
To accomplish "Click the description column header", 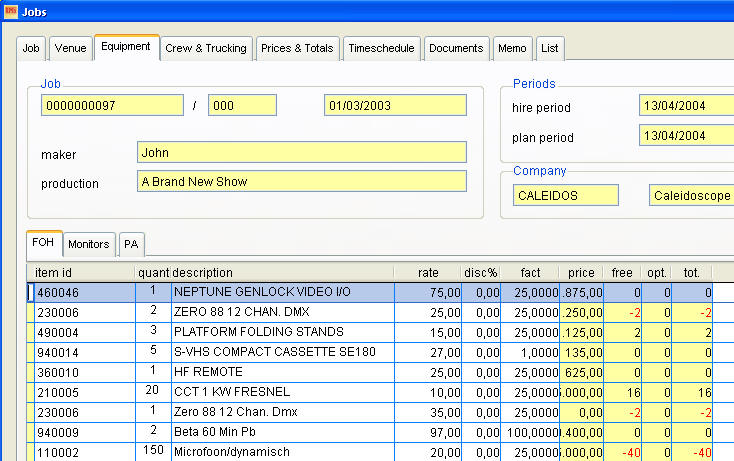I will tap(283, 273).
